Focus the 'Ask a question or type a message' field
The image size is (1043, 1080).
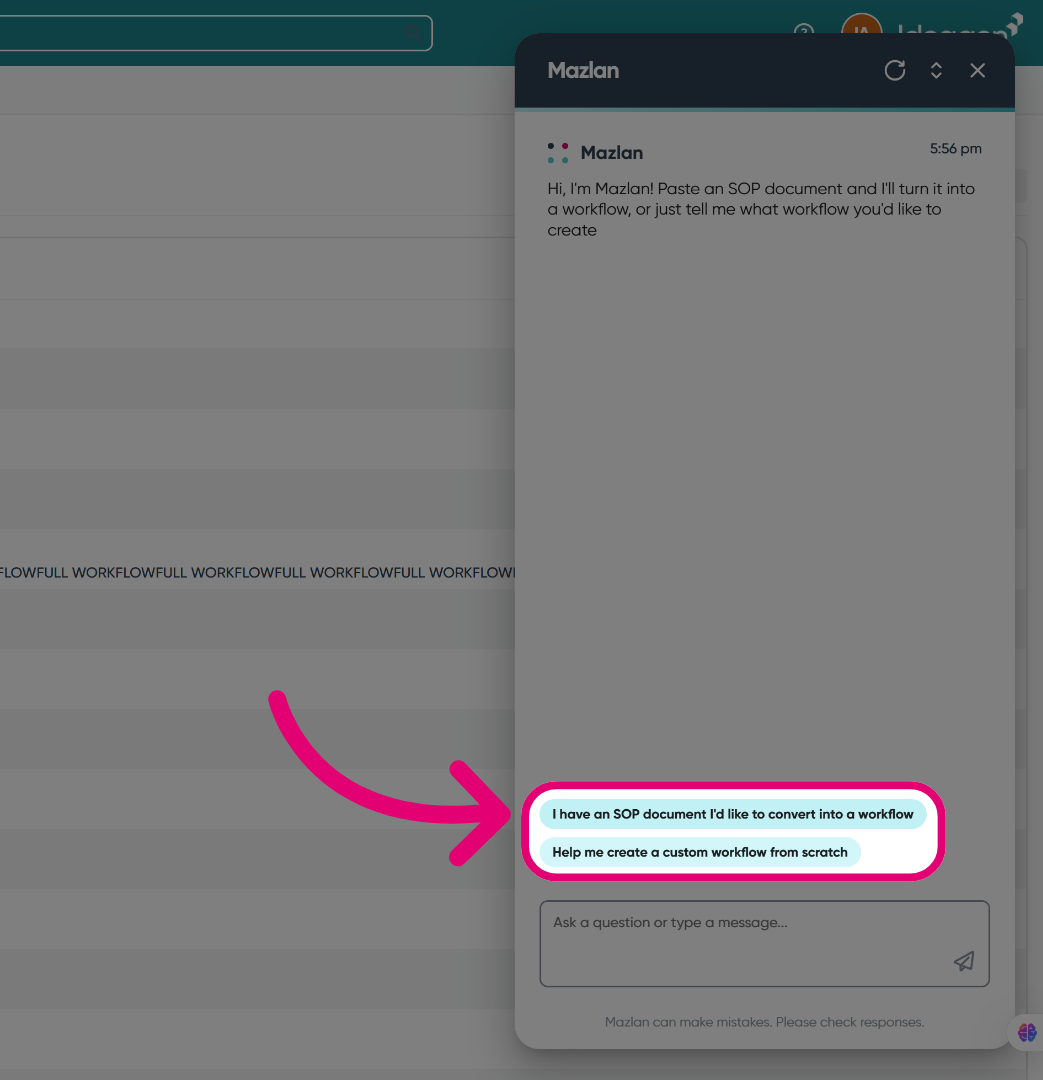point(764,943)
